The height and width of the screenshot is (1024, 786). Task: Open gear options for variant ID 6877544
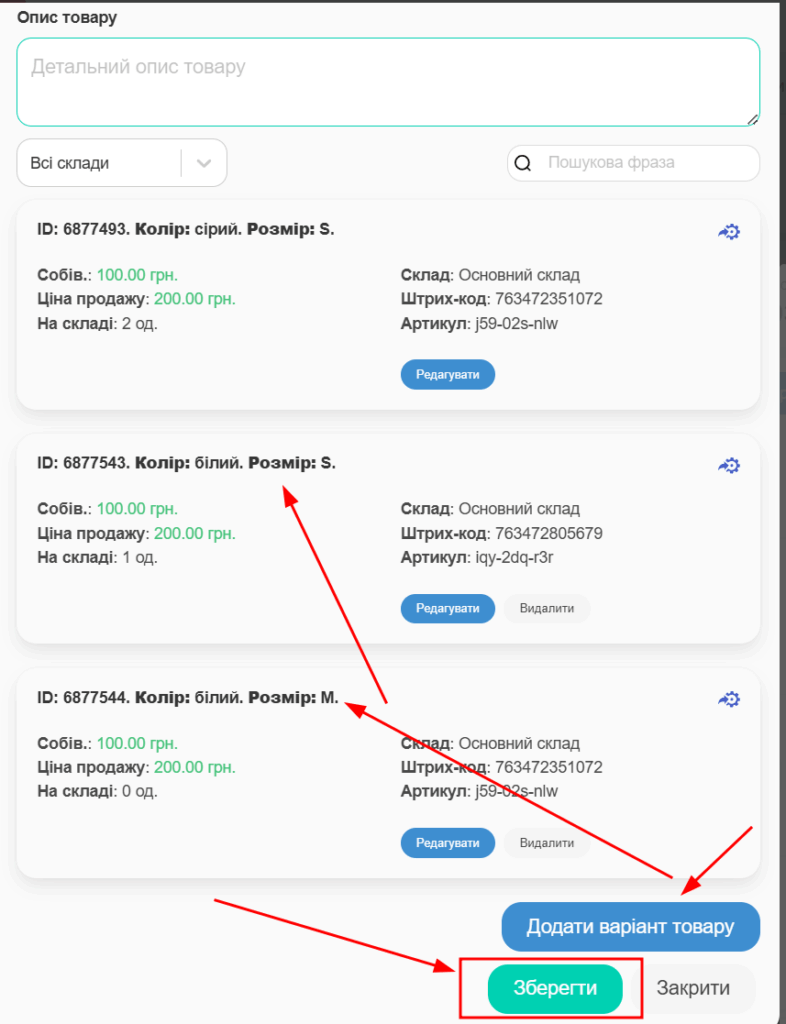tap(729, 699)
